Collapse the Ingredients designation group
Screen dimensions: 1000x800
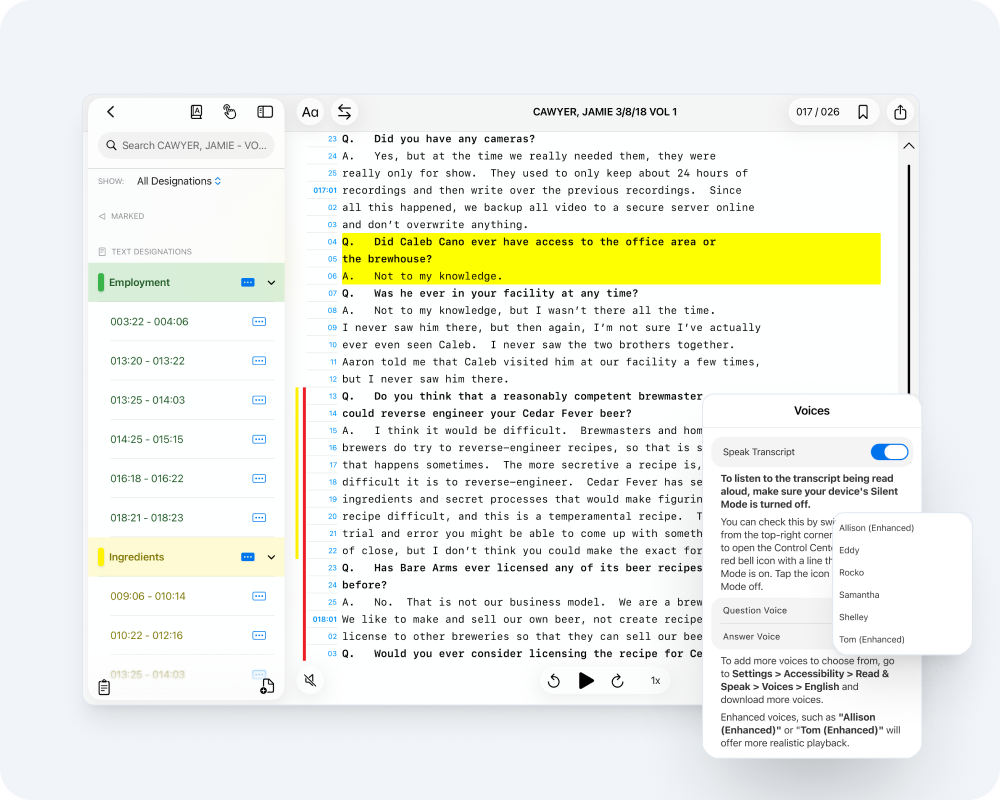point(271,557)
